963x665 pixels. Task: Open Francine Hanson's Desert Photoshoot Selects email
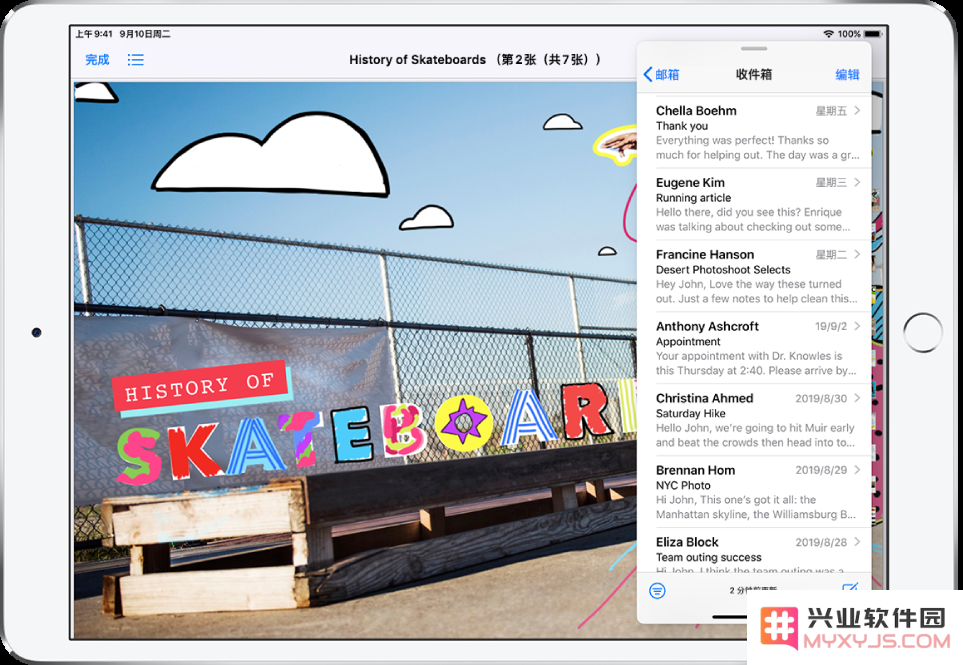(x=754, y=276)
